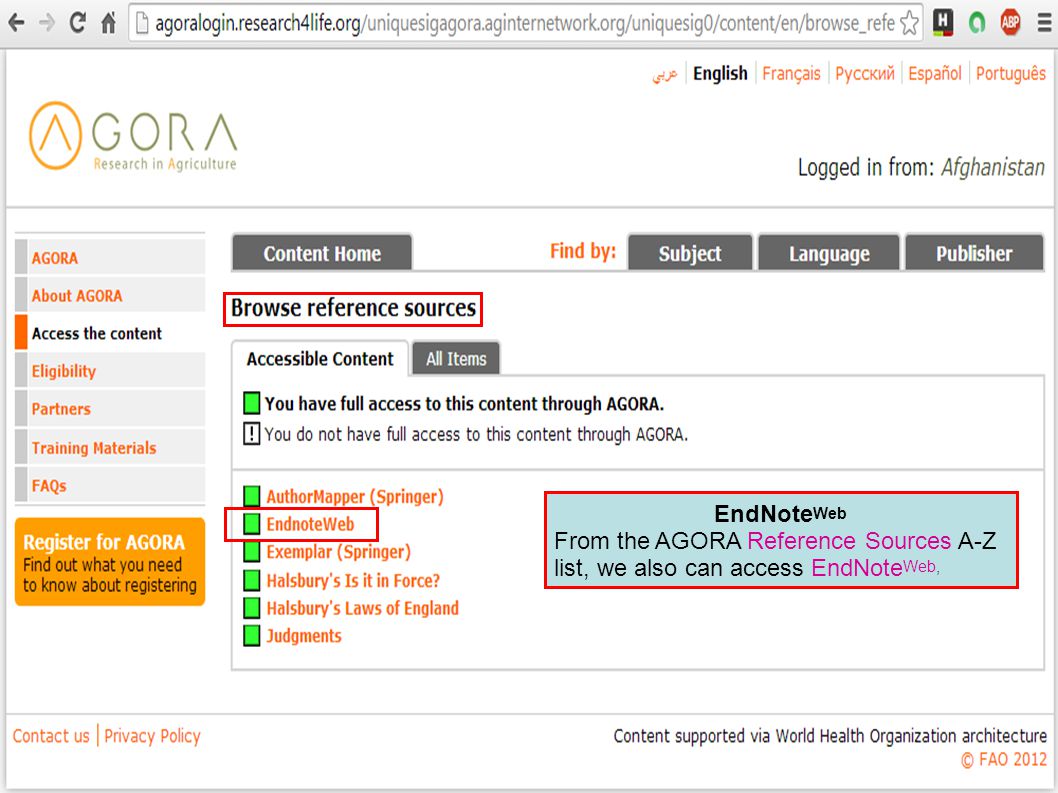Screen dimensions: 1058x793
Task: Open Judgments link
Action: pos(304,636)
